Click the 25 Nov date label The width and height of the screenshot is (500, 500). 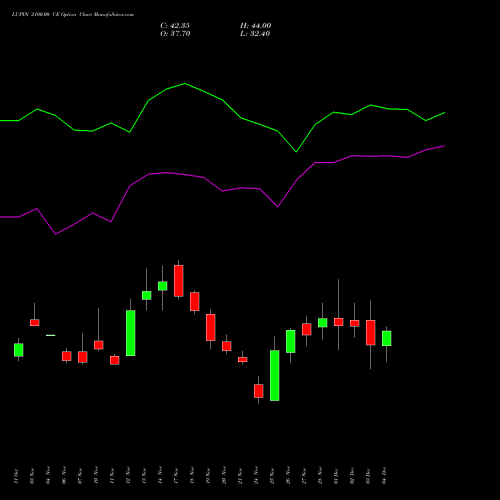pos(272,476)
